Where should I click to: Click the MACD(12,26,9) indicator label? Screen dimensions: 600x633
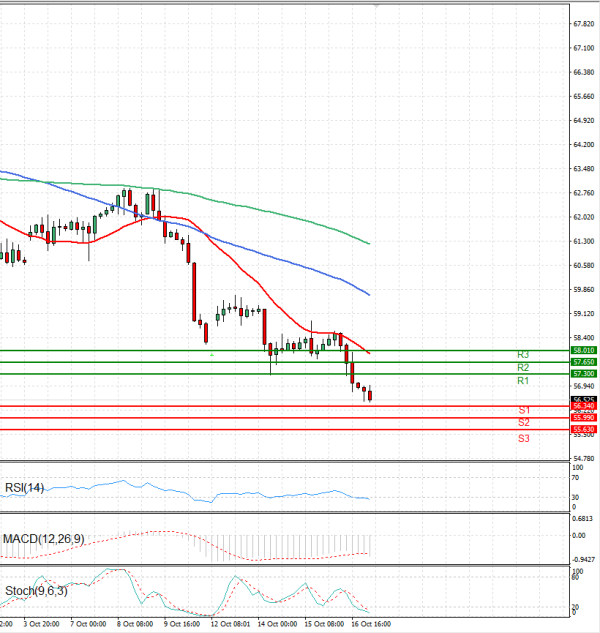[x=43, y=539]
